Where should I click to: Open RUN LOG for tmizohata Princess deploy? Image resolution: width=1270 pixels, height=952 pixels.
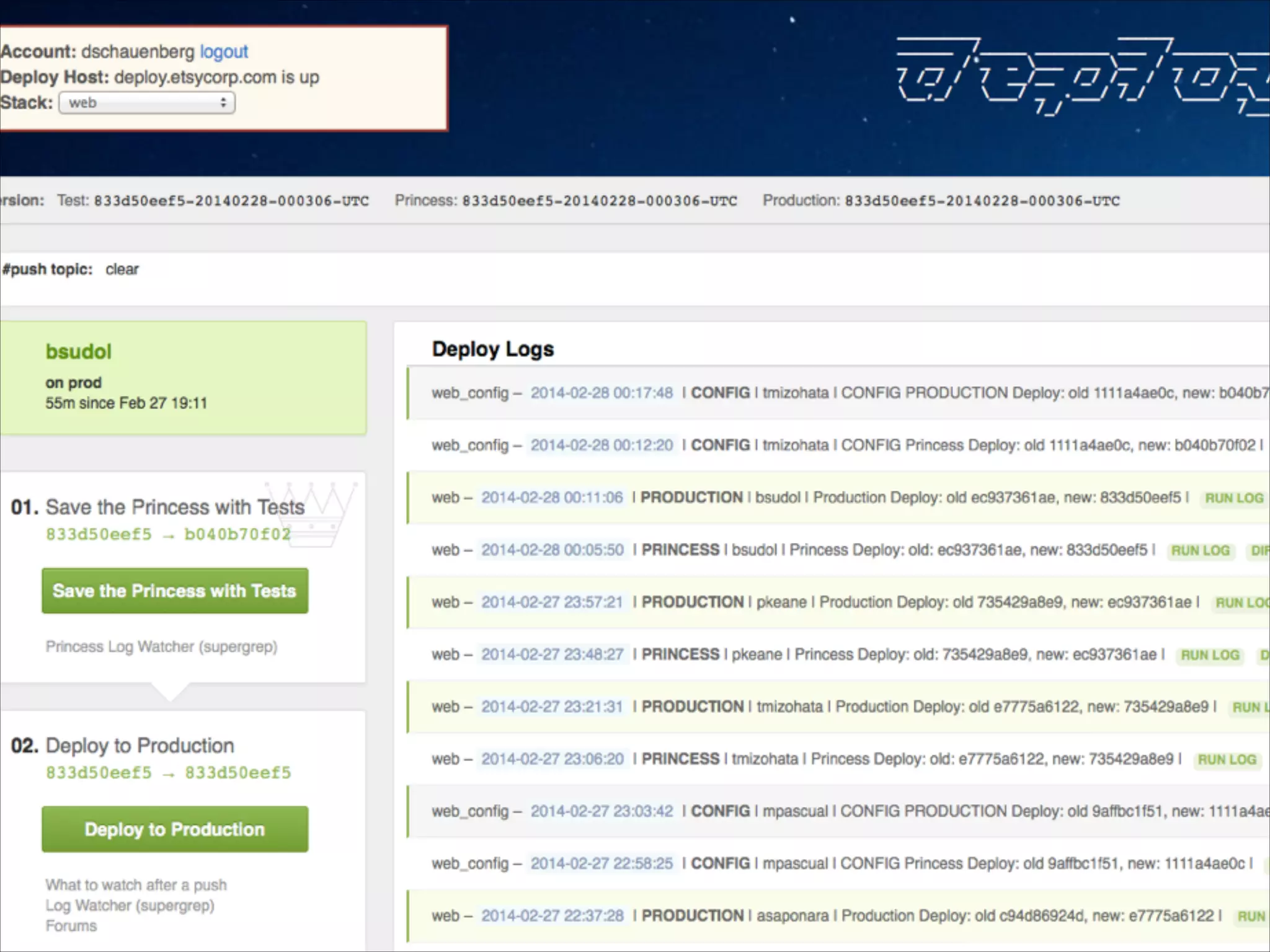tap(1227, 760)
